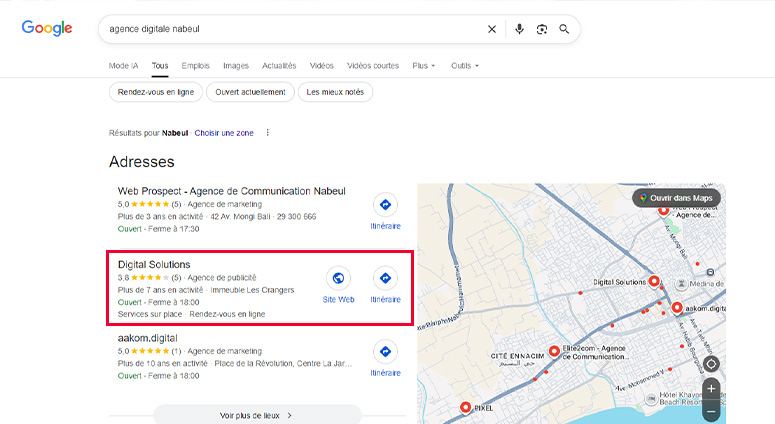Click Ouvrir dans Maps button
The height and width of the screenshot is (424, 775).
(x=676, y=198)
